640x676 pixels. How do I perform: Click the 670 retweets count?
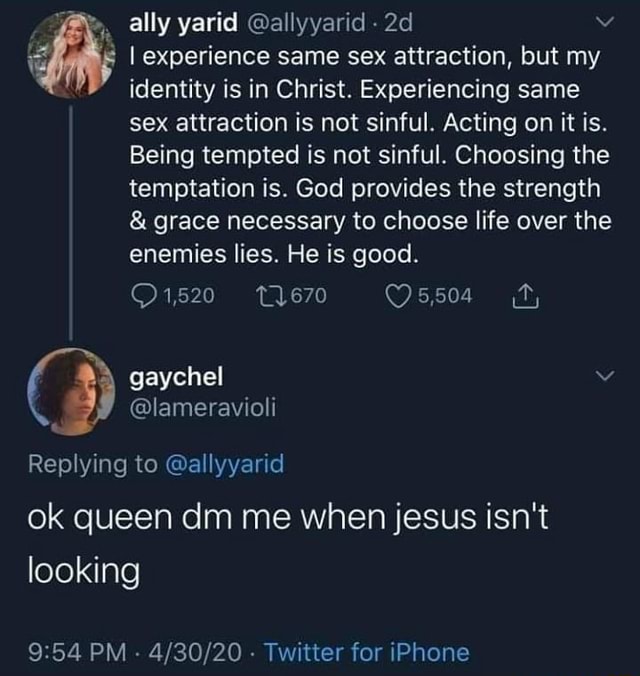pos(308,296)
